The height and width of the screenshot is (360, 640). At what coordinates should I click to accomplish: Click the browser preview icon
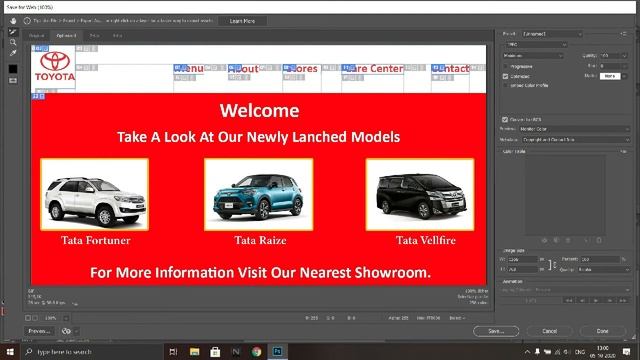click(x=66, y=331)
